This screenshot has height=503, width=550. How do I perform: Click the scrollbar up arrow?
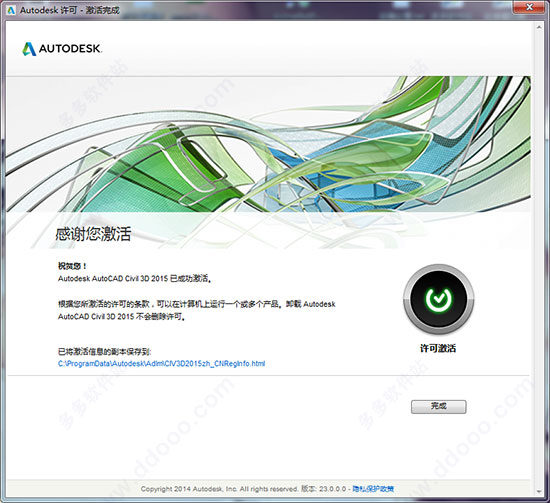point(539,27)
